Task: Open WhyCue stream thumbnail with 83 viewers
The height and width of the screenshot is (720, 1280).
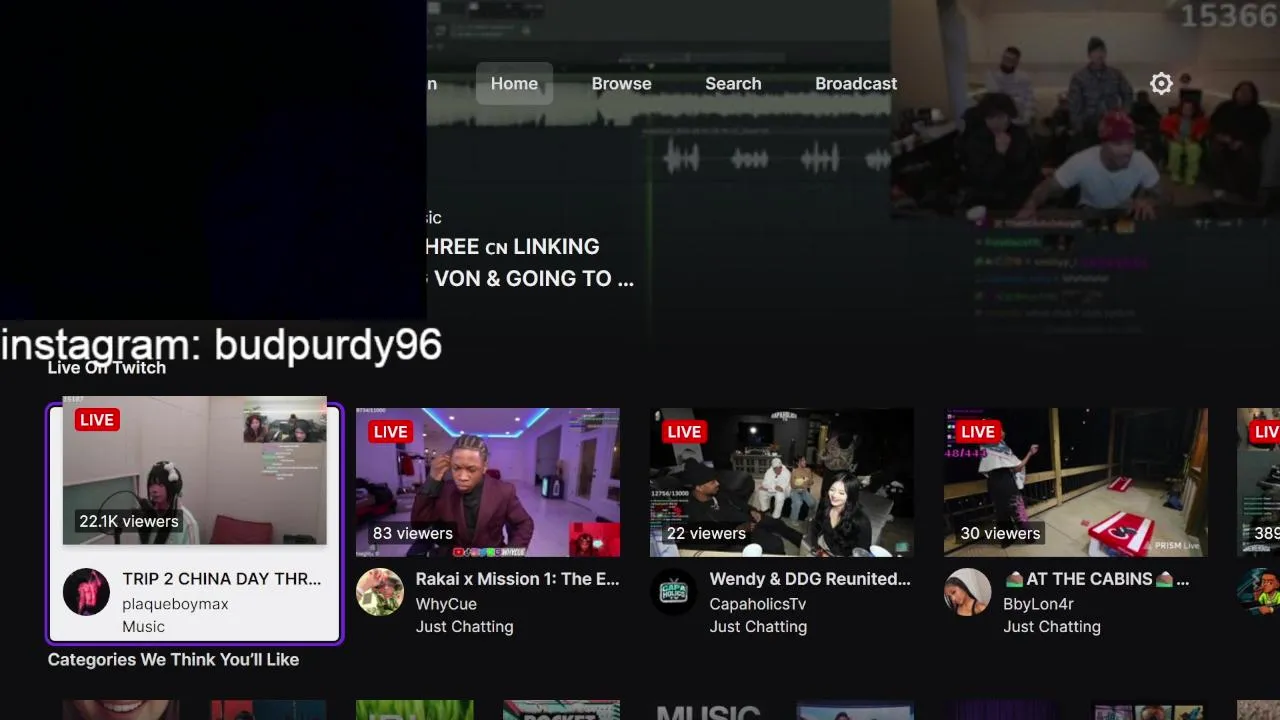Action: point(488,482)
